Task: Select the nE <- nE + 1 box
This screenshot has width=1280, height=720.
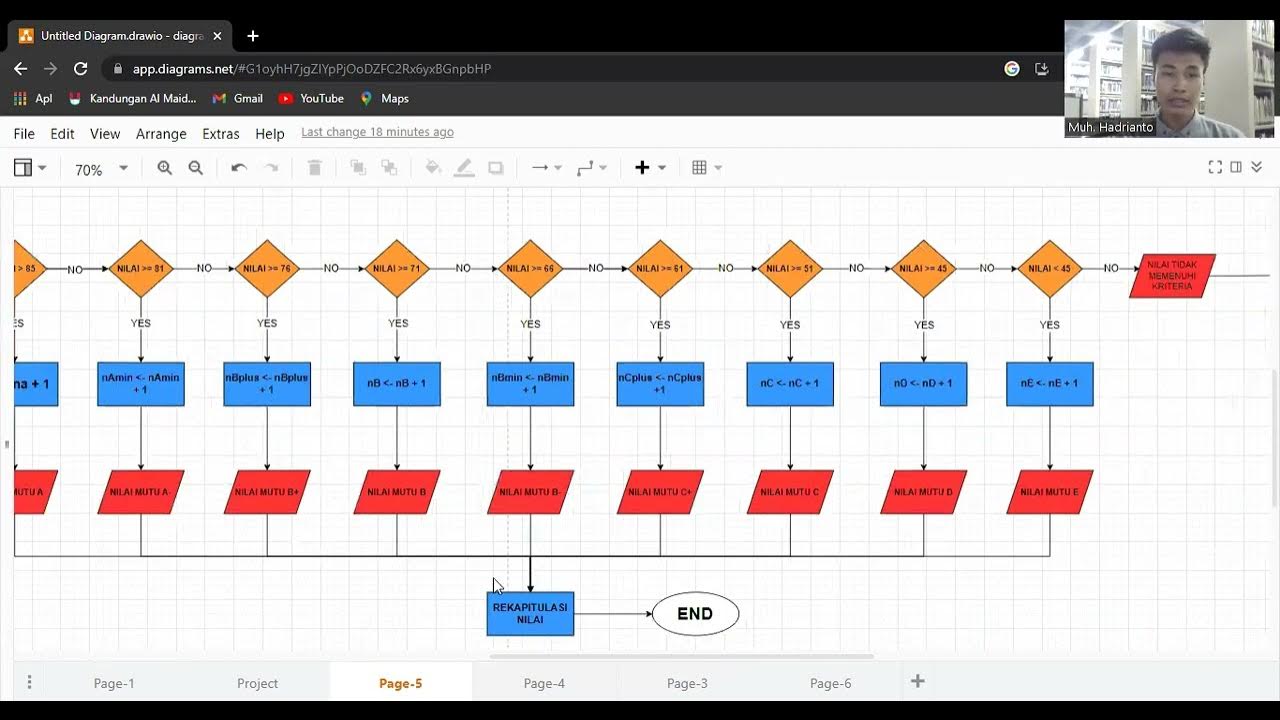Action: click(1049, 384)
